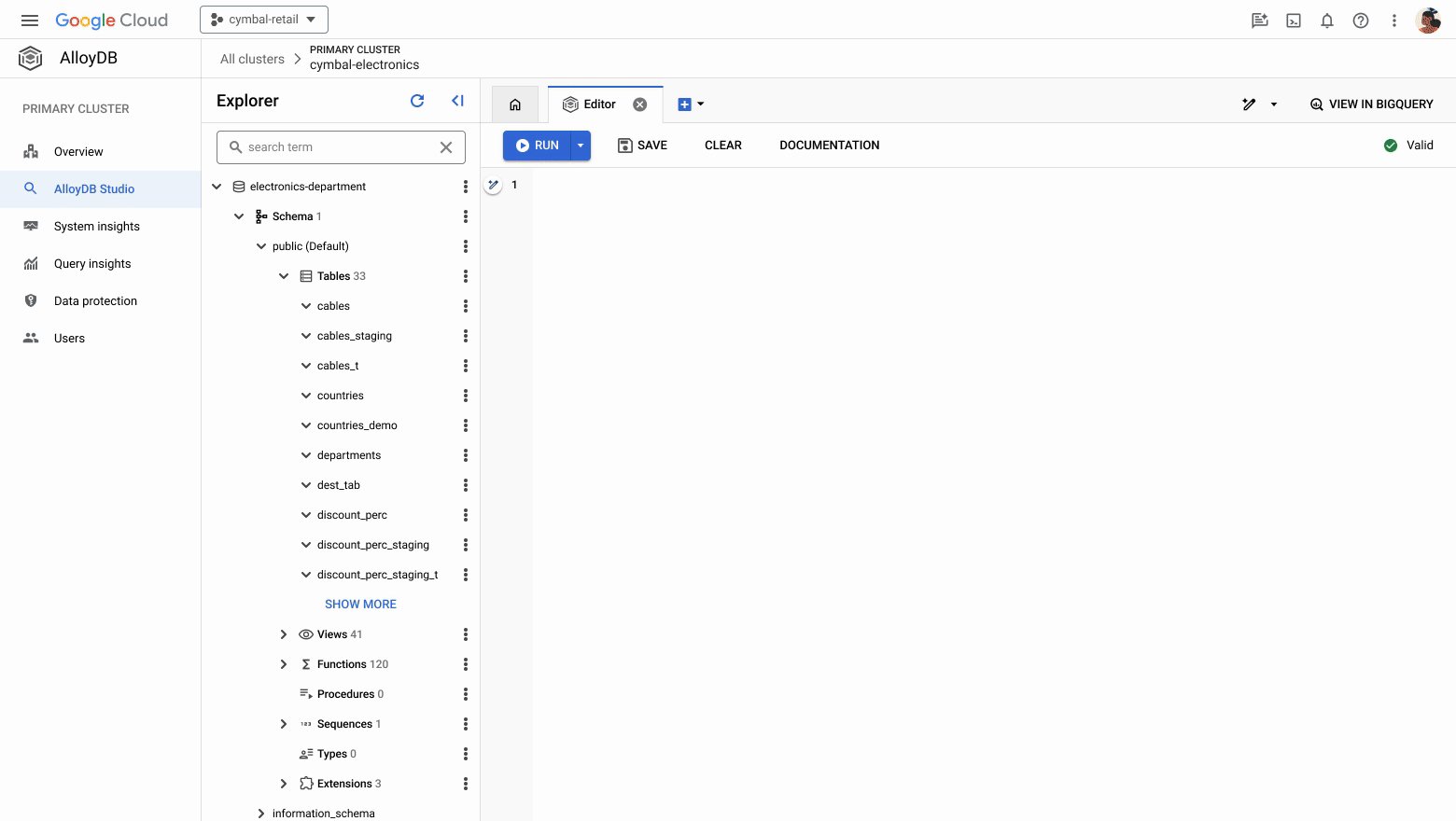Click the Valid status indicator

[x=1408, y=146]
